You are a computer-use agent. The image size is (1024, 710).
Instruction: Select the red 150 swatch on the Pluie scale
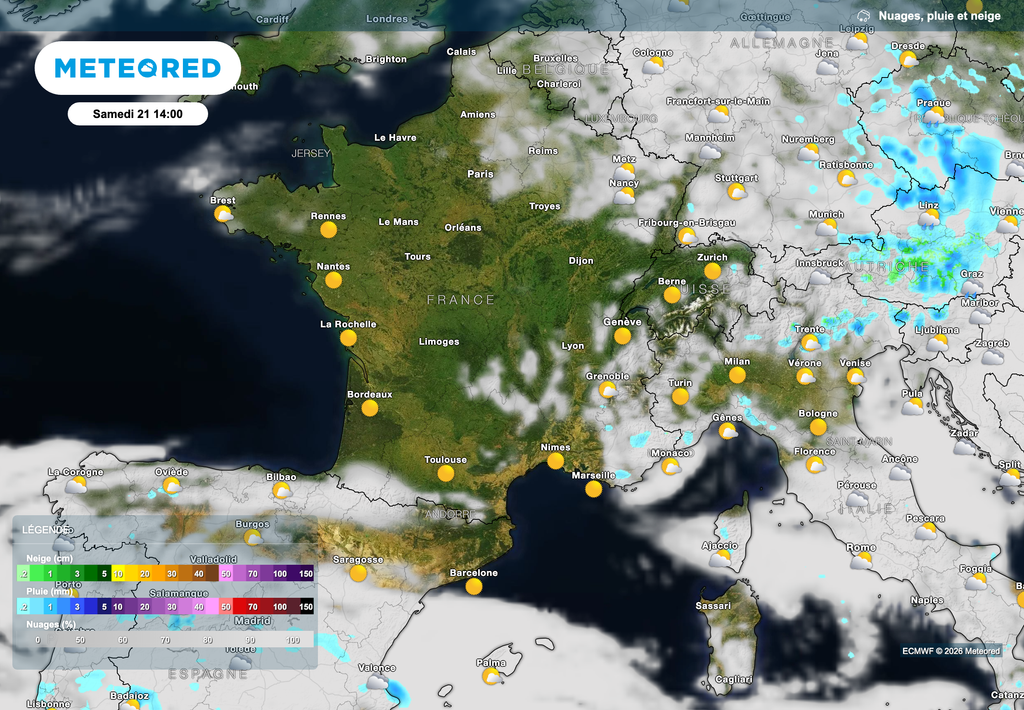point(305,607)
